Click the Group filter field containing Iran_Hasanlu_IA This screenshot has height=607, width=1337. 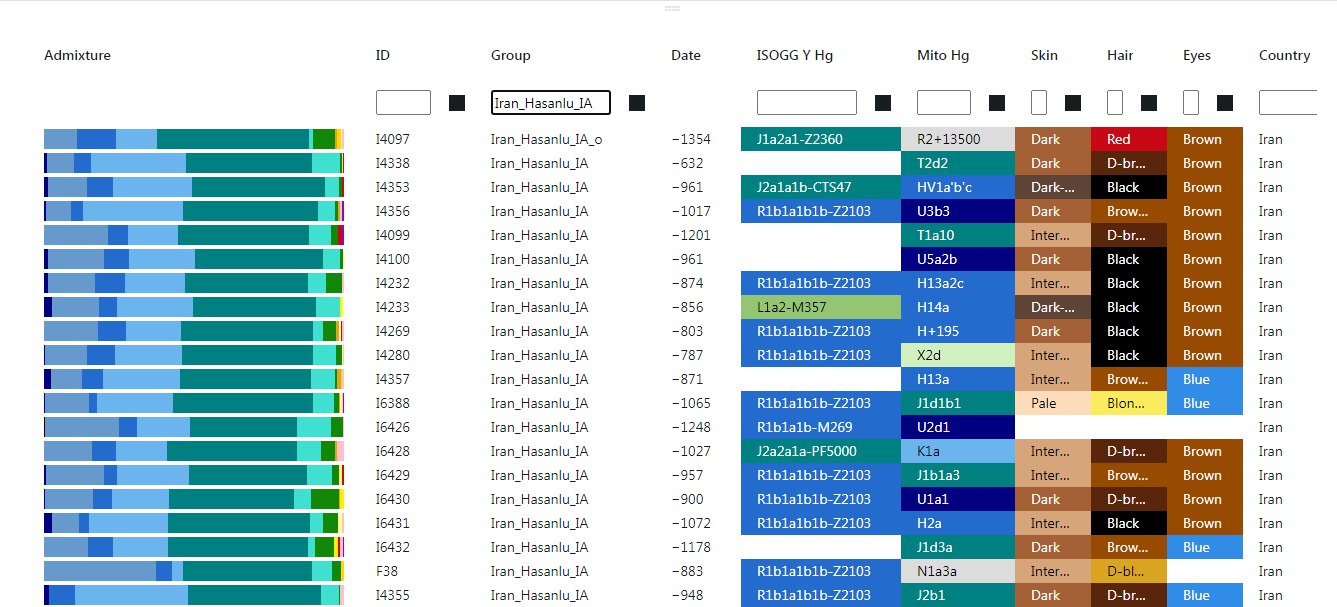[x=551, y=103]
